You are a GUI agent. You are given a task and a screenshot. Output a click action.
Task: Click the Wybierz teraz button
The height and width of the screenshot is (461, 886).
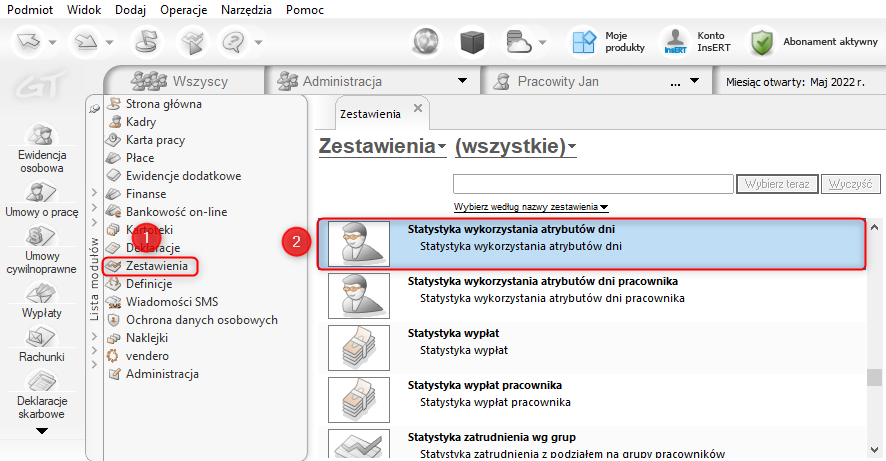[777, 184]
